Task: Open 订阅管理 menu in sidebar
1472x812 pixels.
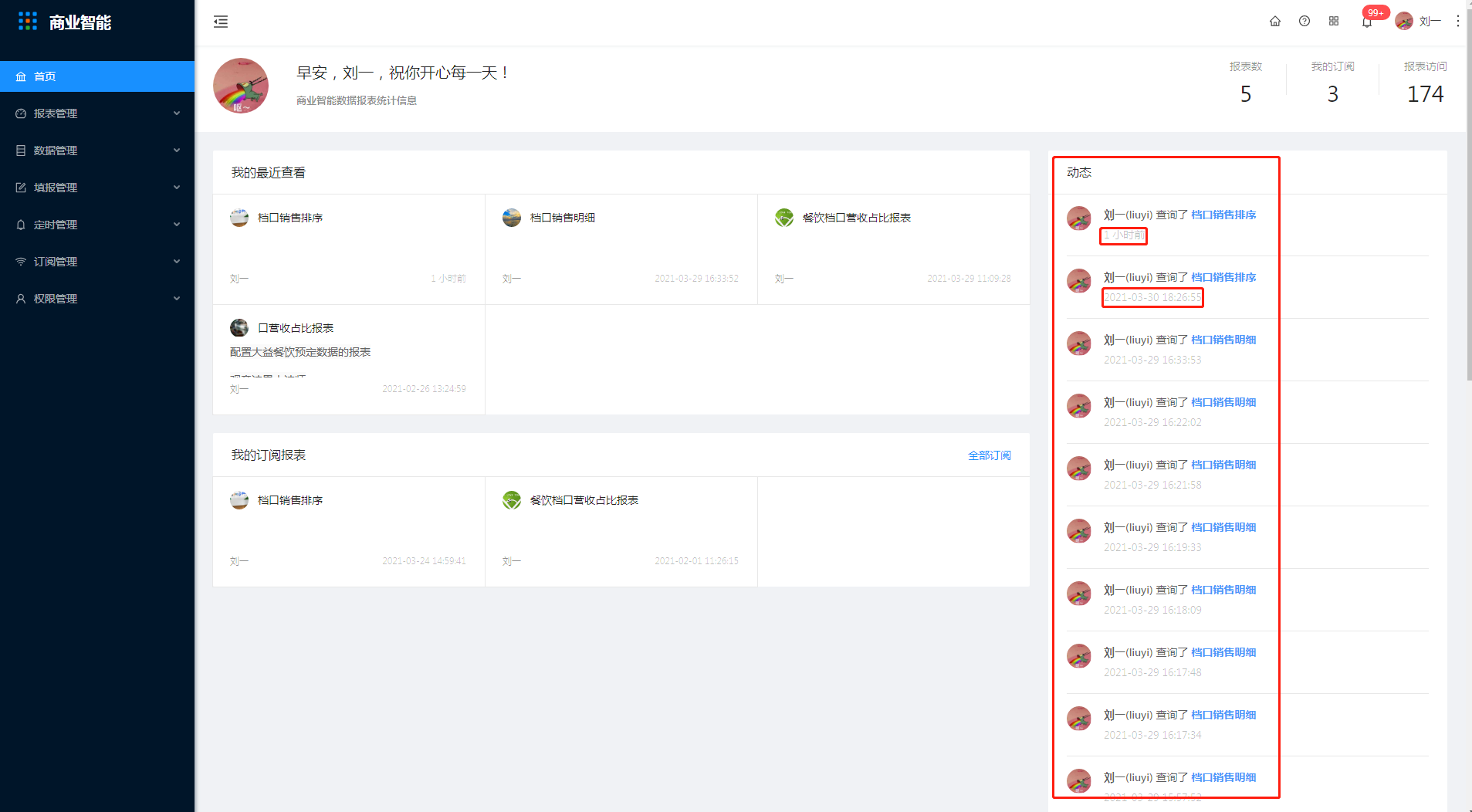Action: coord(97,262)
